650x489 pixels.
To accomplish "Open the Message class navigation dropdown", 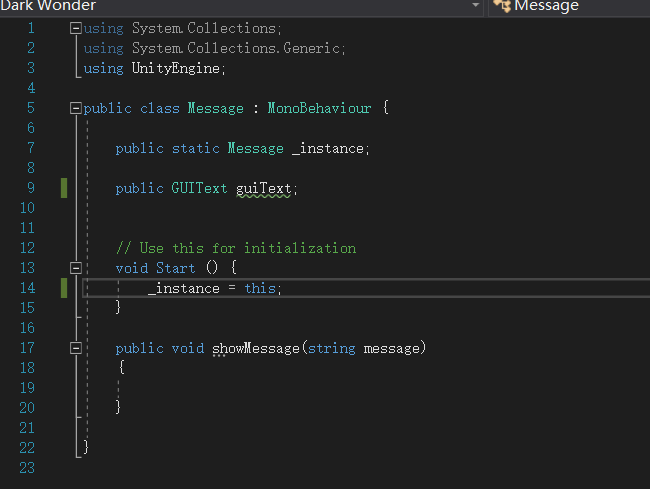I will coord(570,6).
